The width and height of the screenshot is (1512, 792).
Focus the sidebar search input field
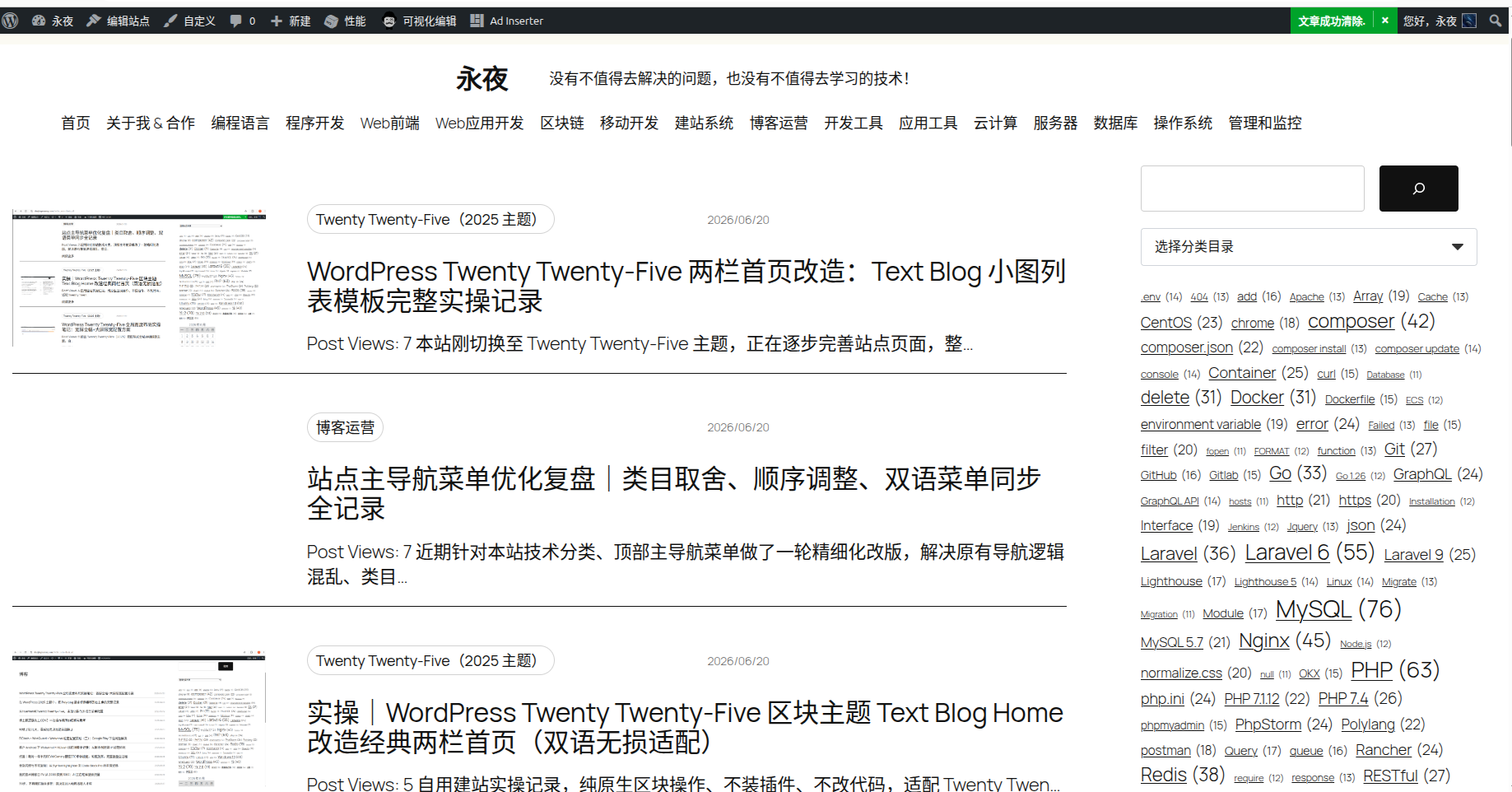(1253, 189)
